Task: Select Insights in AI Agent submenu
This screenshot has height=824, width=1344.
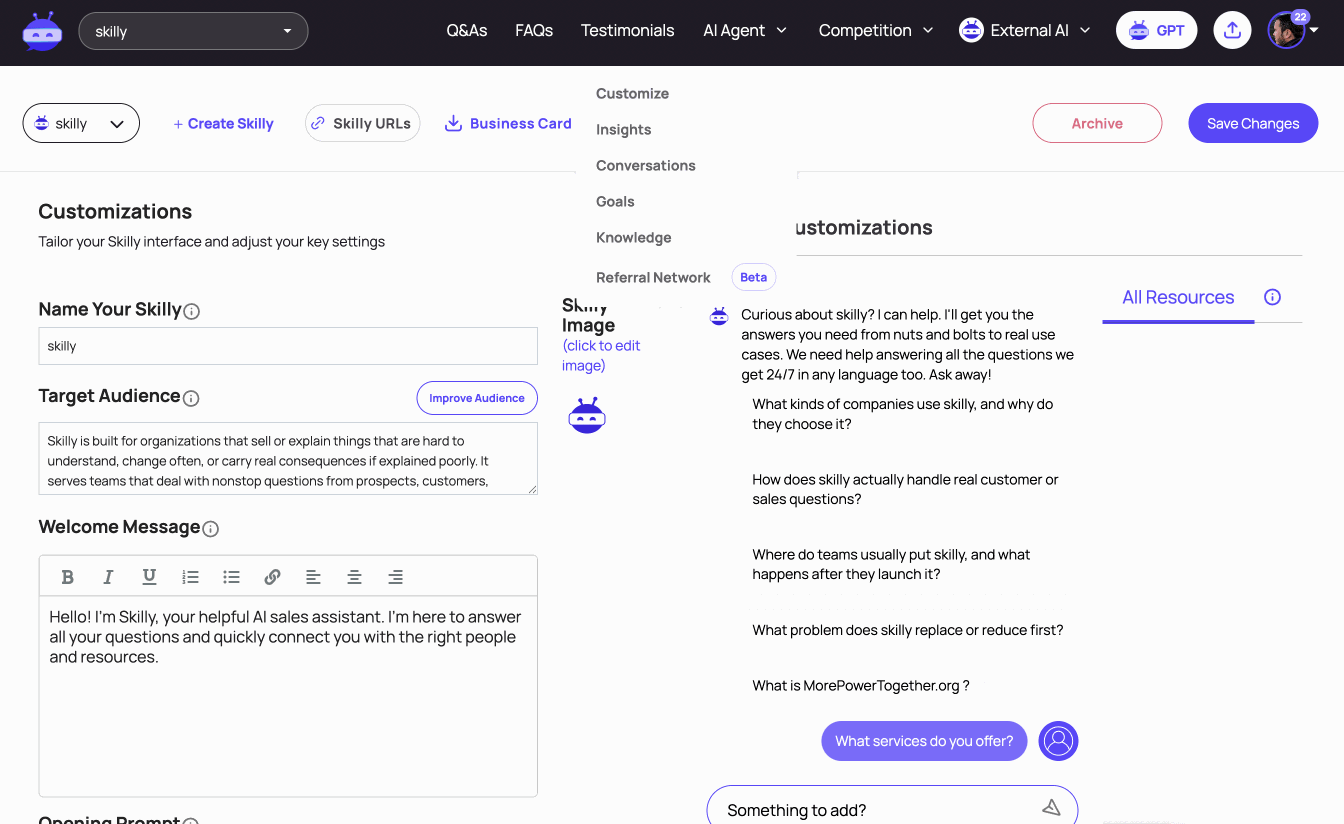Action: pos(623,129)
